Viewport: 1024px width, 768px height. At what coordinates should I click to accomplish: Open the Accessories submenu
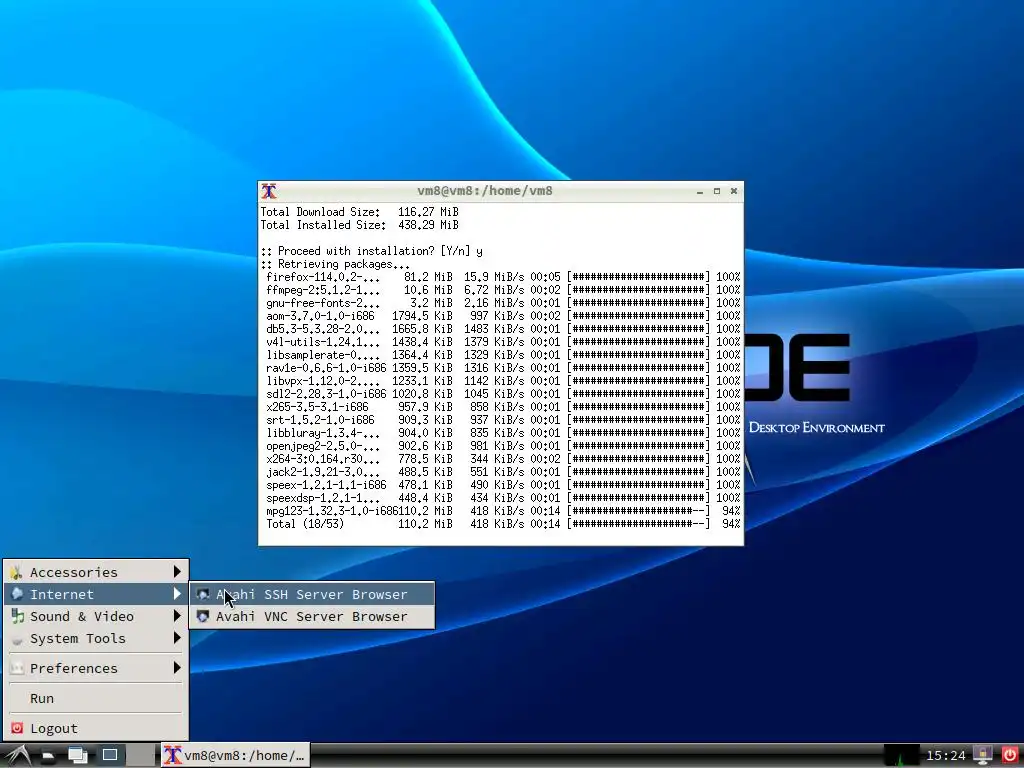pyautogui.click(x=96, y=572)
